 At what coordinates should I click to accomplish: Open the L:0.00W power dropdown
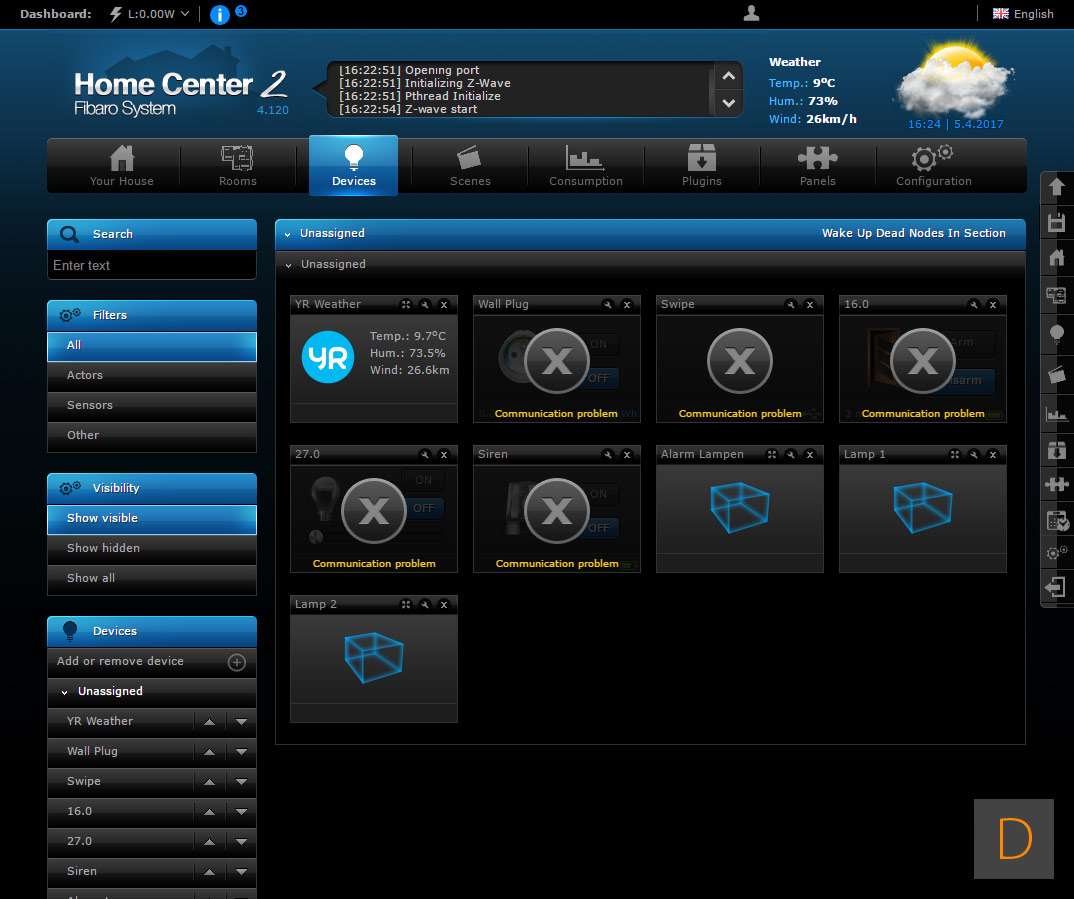[x=149, y=14]
